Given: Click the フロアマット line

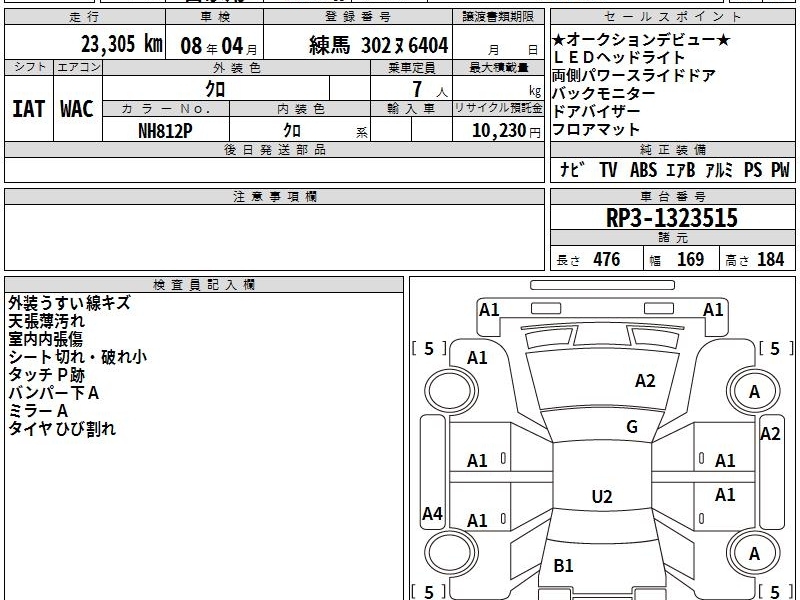Looking at the screenshot, I should 596,129.
